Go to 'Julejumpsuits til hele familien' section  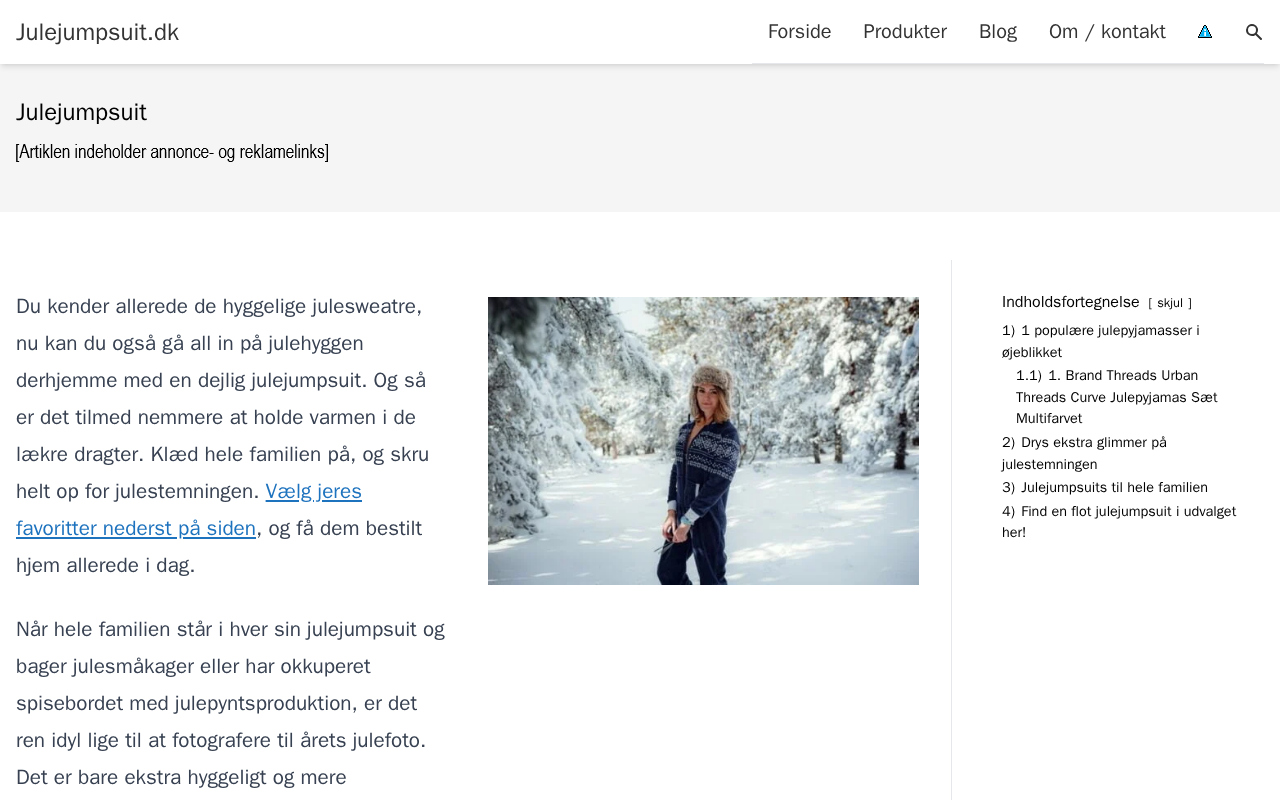click(x=1113, y=487)
